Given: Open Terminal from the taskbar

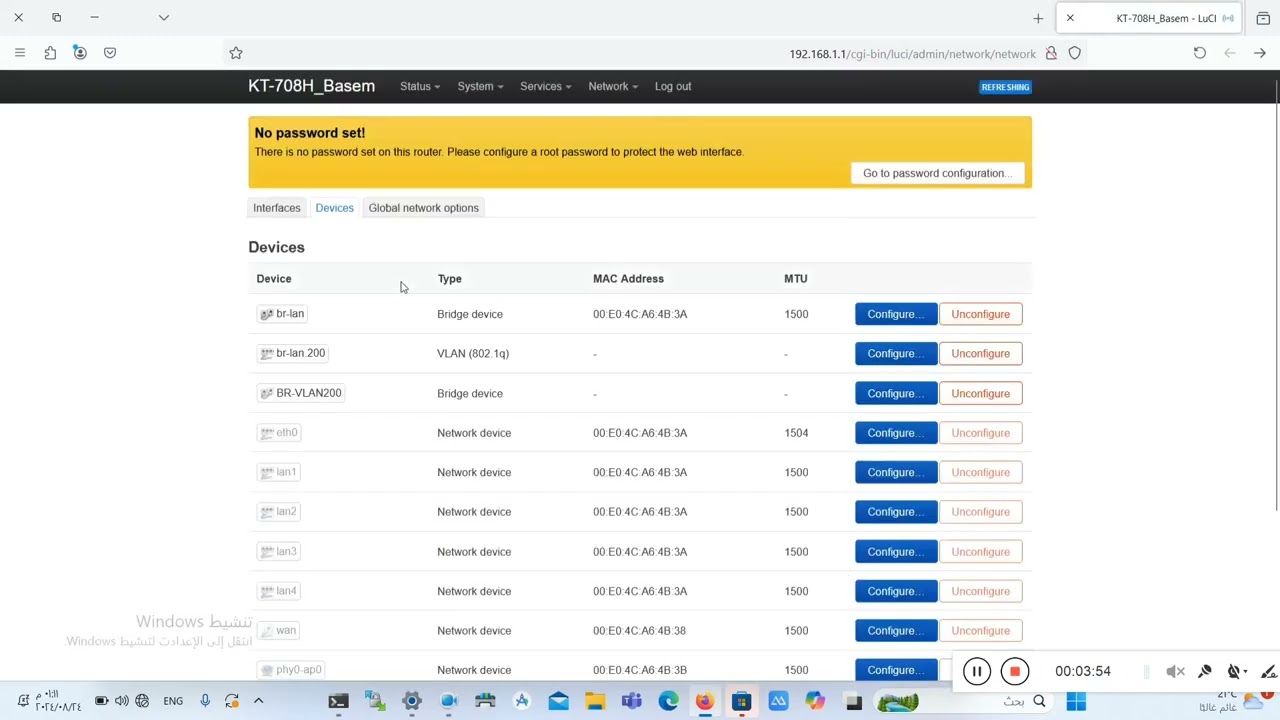Looking at the screenshot, I should coord(338,702).
